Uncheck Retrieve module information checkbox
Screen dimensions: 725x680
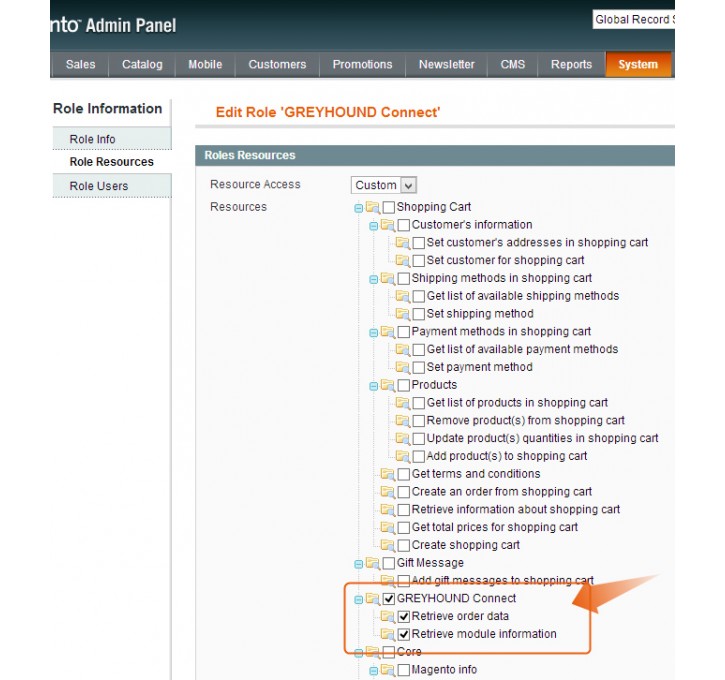point(404,634)
